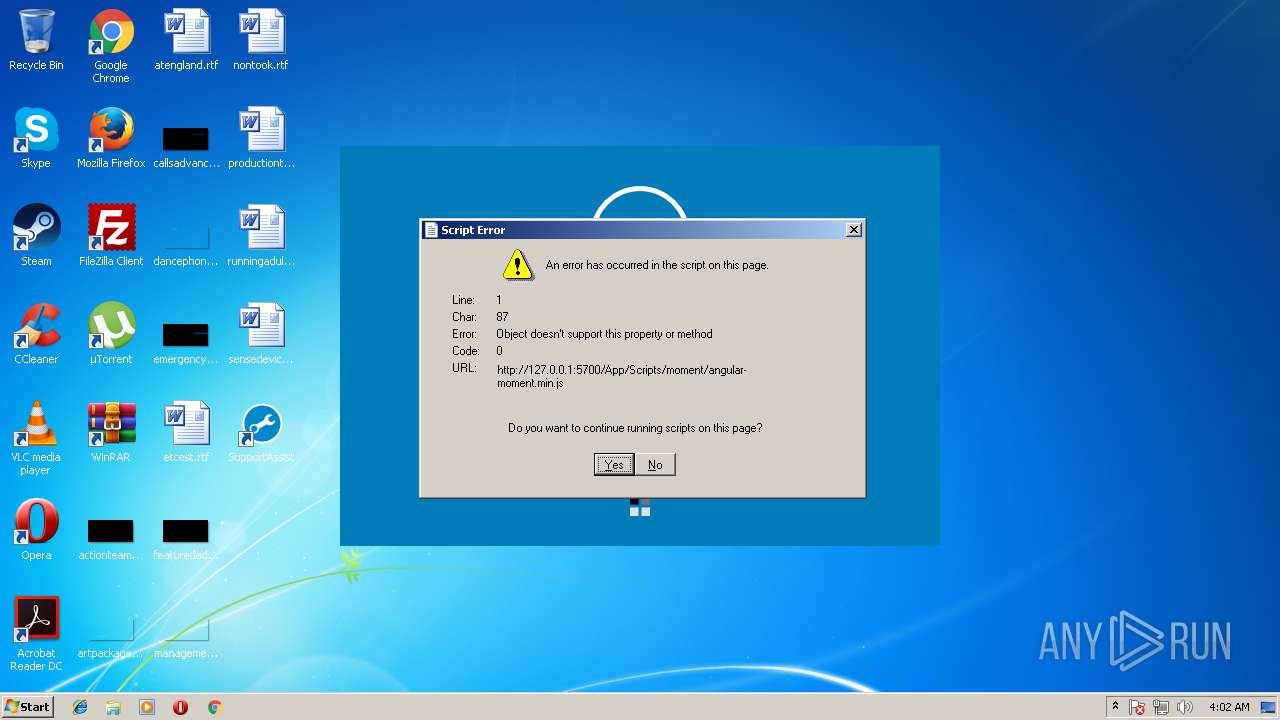Show hidden system tray icons
The height and width of the screenshot is (720, 1280).
click(1115, 707)
